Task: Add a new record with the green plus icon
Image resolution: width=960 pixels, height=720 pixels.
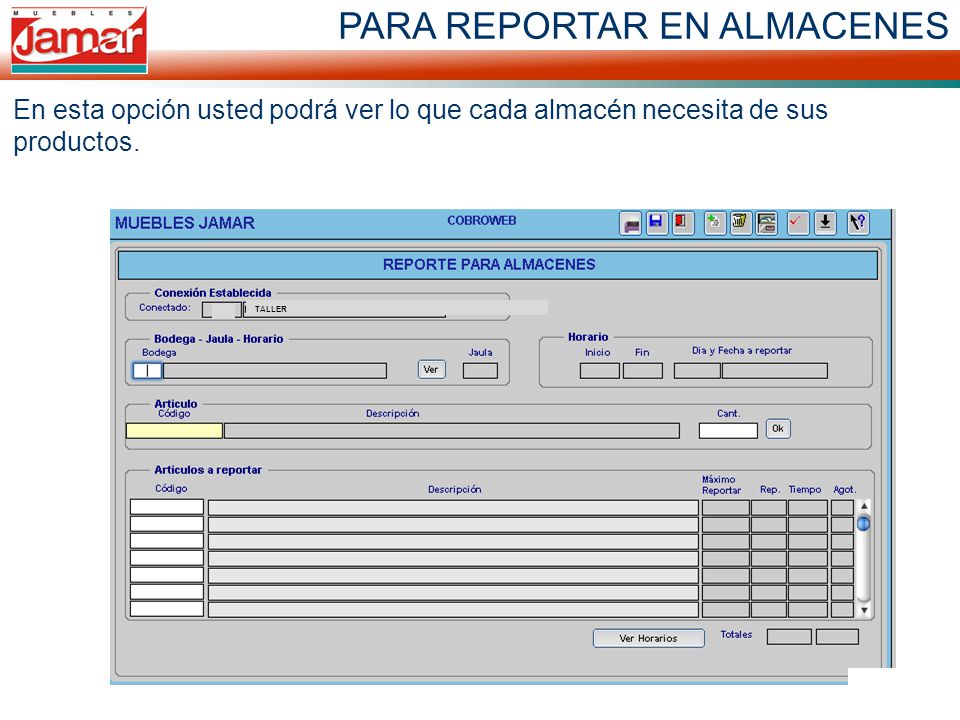Action: coord(714,223)
